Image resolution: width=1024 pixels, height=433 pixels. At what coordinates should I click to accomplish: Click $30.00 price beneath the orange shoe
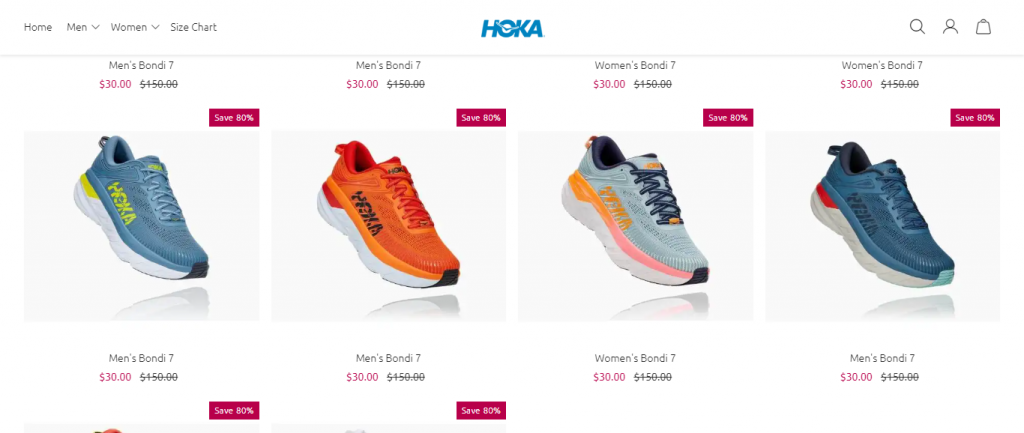pos(362,377)
